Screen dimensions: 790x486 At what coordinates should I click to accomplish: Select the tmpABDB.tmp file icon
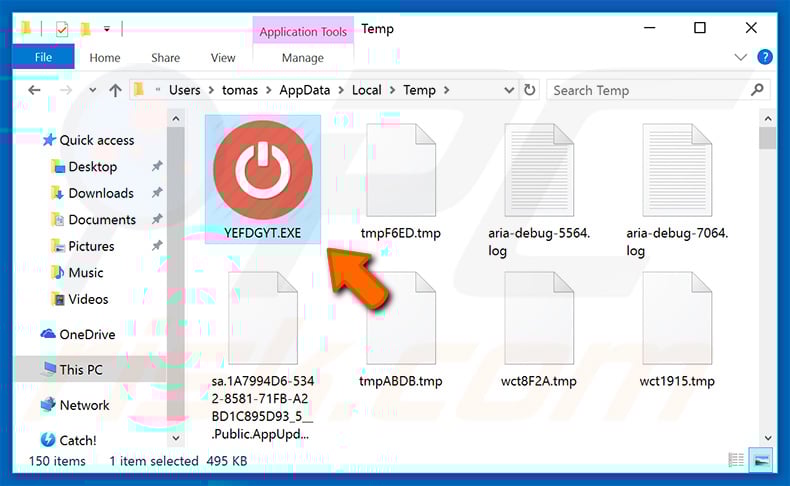tap(401, 318)
